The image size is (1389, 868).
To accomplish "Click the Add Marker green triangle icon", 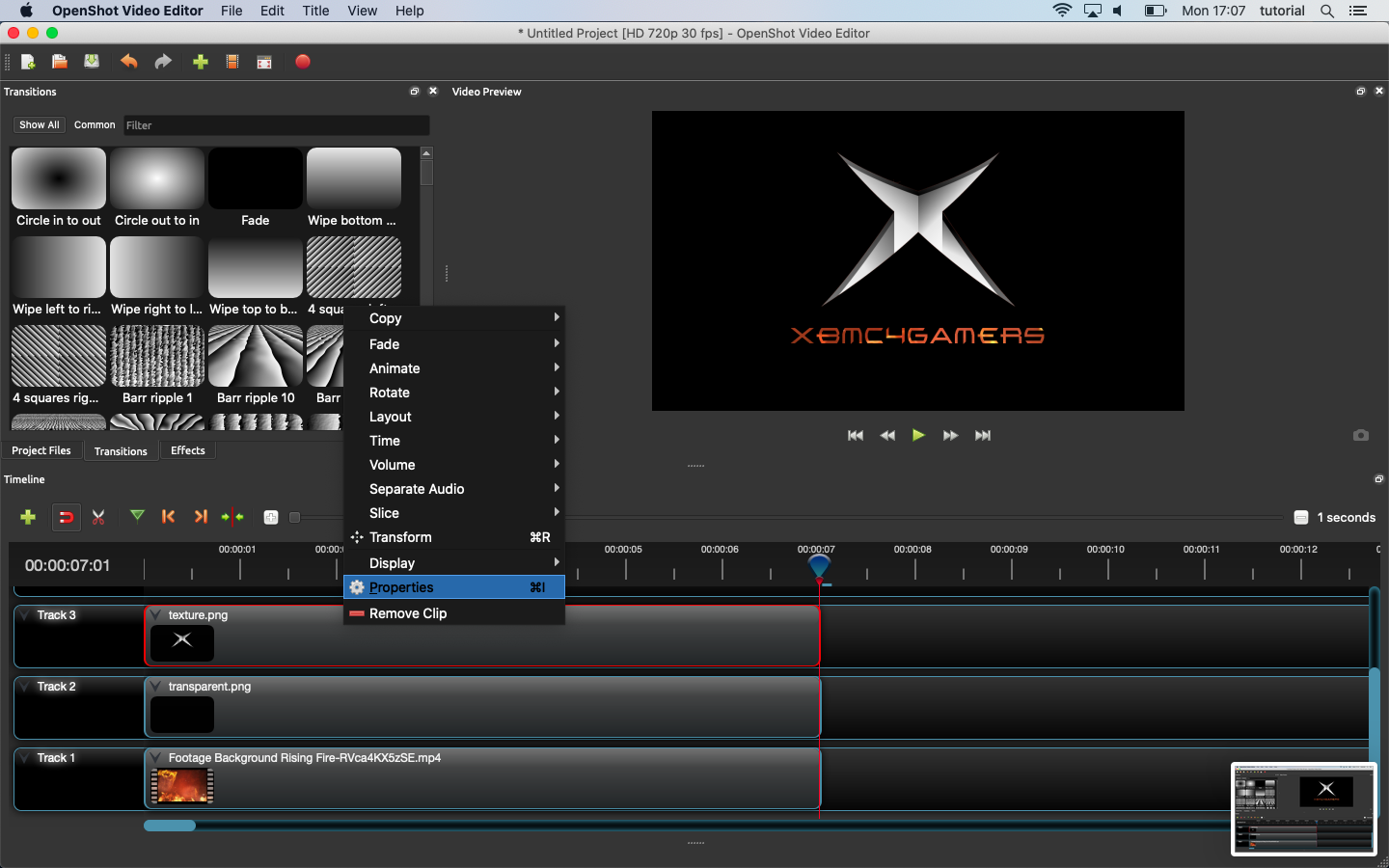I will (x=137, y=516).
